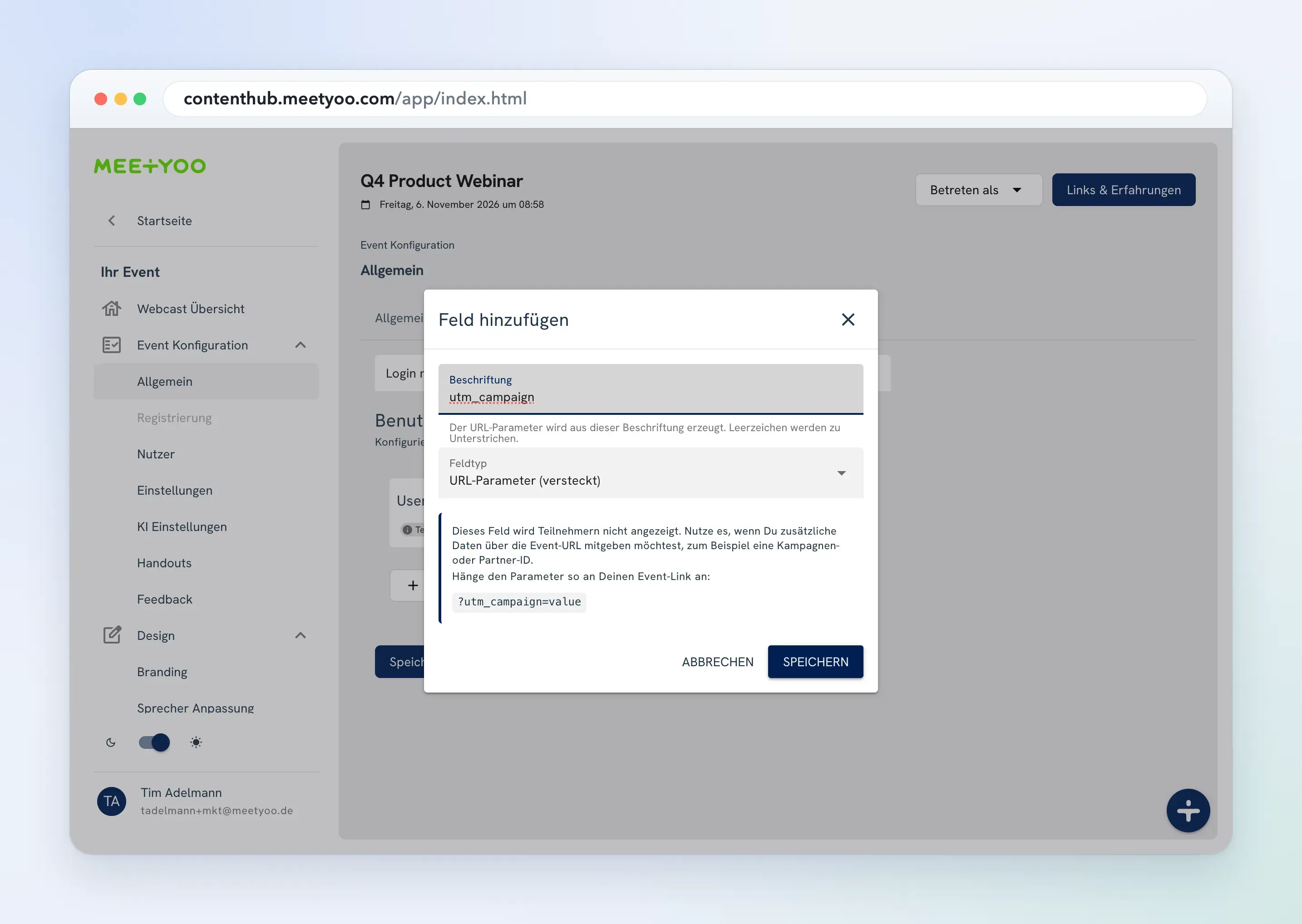Click Tim Adelmann user name
This screenshot has height=924, width=1302.
181,792
